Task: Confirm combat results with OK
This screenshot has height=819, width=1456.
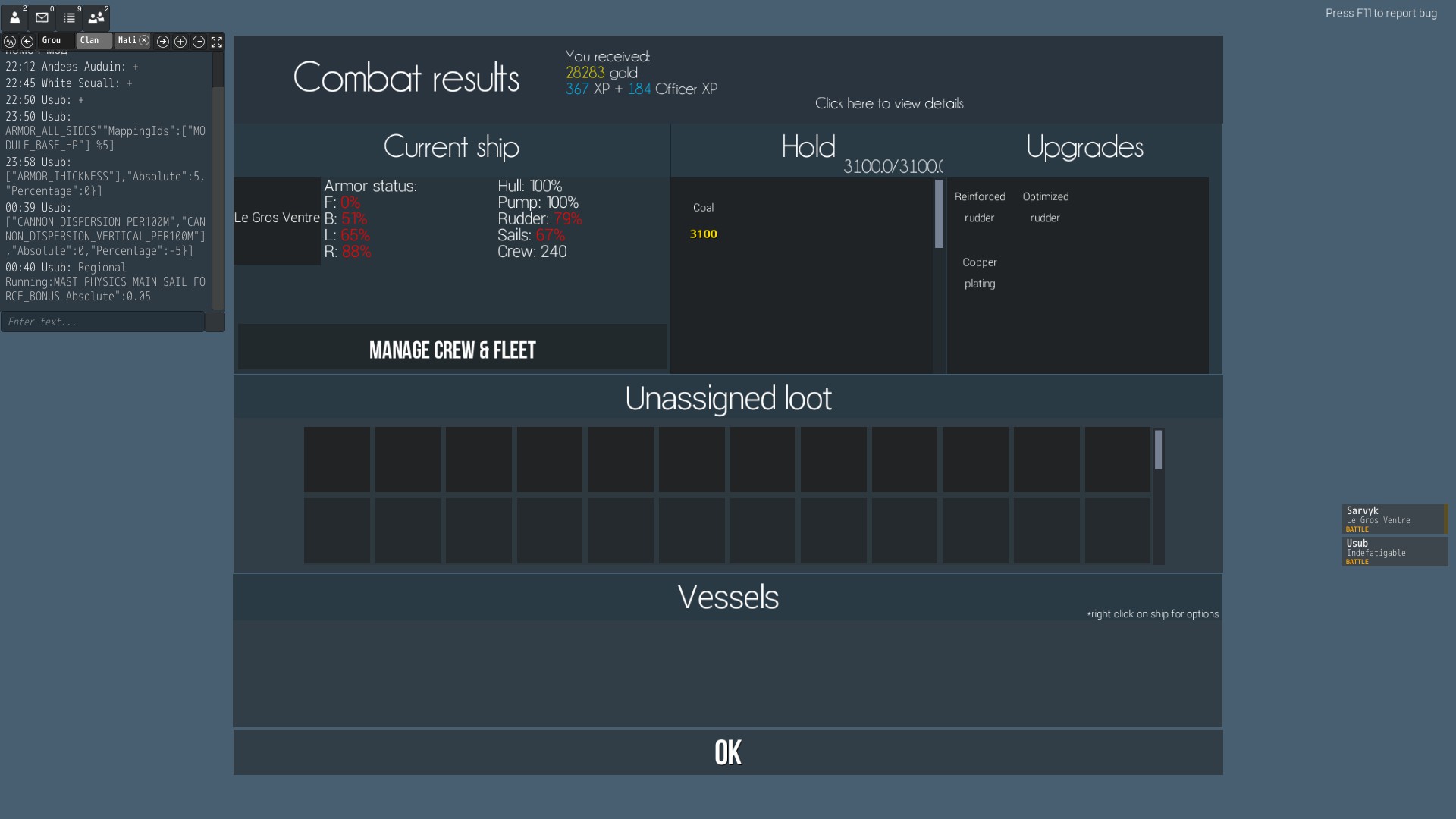Action: (728, 752)
